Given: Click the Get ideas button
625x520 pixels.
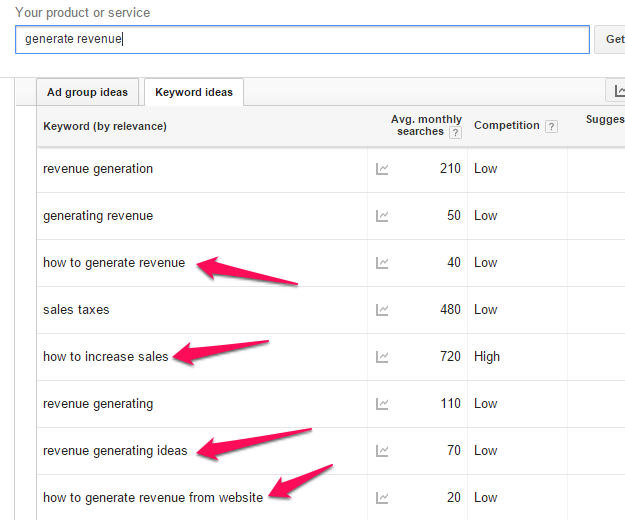Looking at the screenshot, I should [610, 39].
